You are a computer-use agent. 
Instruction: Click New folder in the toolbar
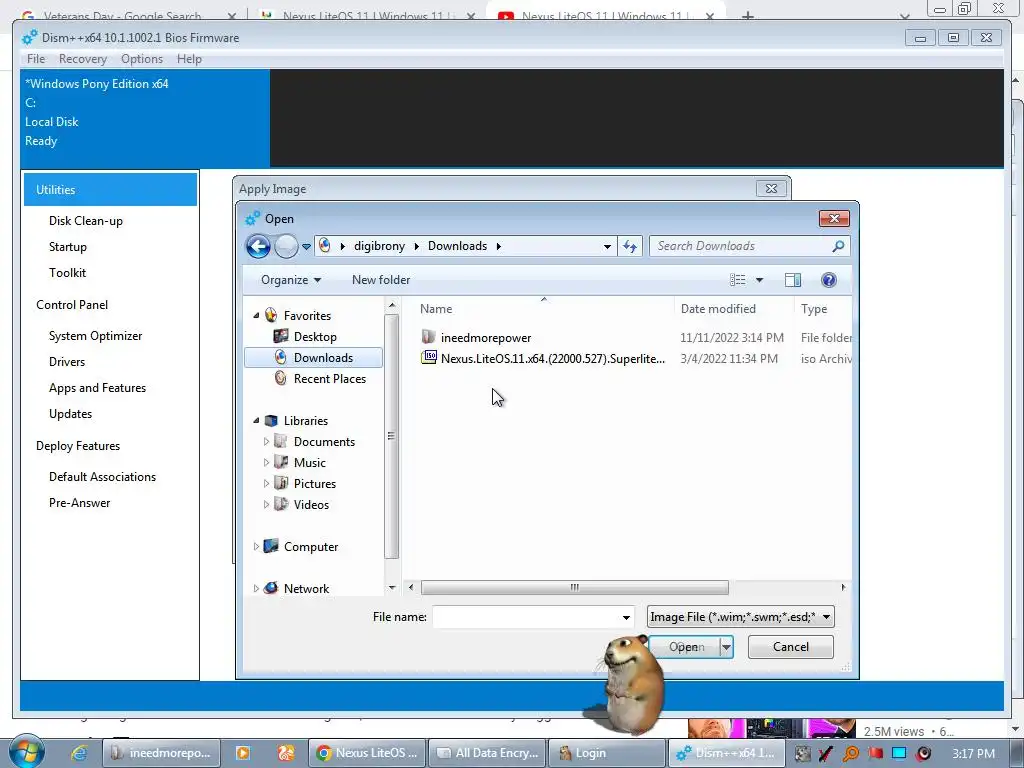coord(381,280)
